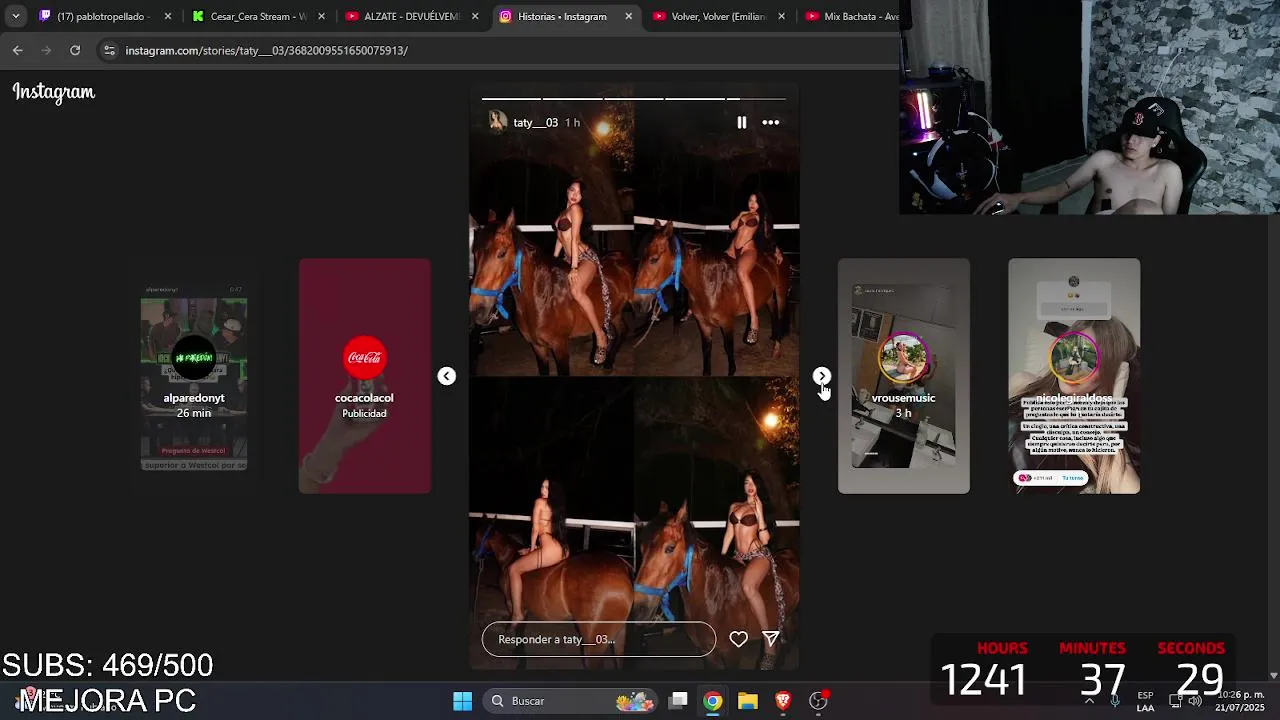Open the taty___03 username link
The image size is (1280, 720).
(x=535, y=123)
